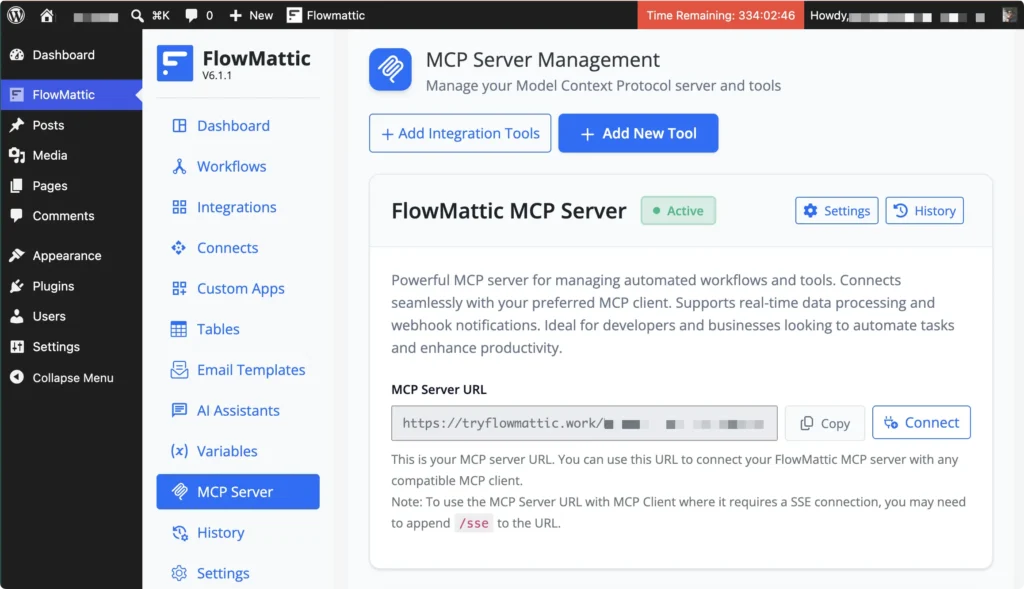
Task: Click the Plugins plug icon
Action: 17,286
